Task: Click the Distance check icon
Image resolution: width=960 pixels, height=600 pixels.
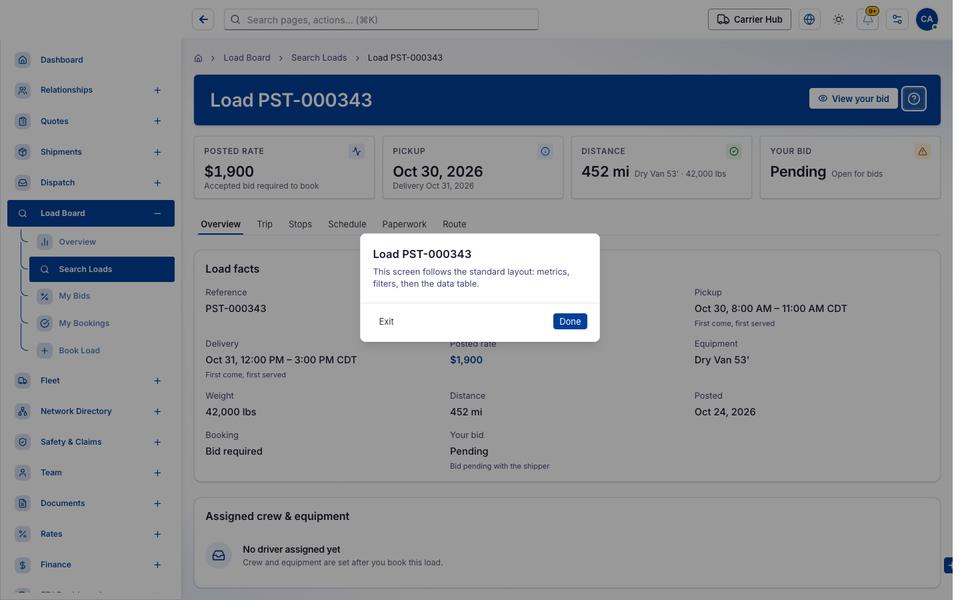Action: [733, 151]
